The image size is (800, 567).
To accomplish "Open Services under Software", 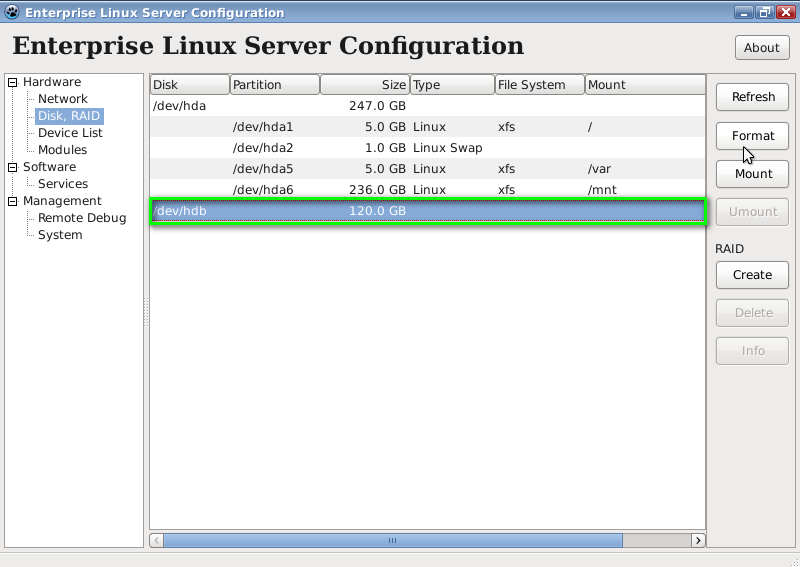I will [x=63, y=184].
